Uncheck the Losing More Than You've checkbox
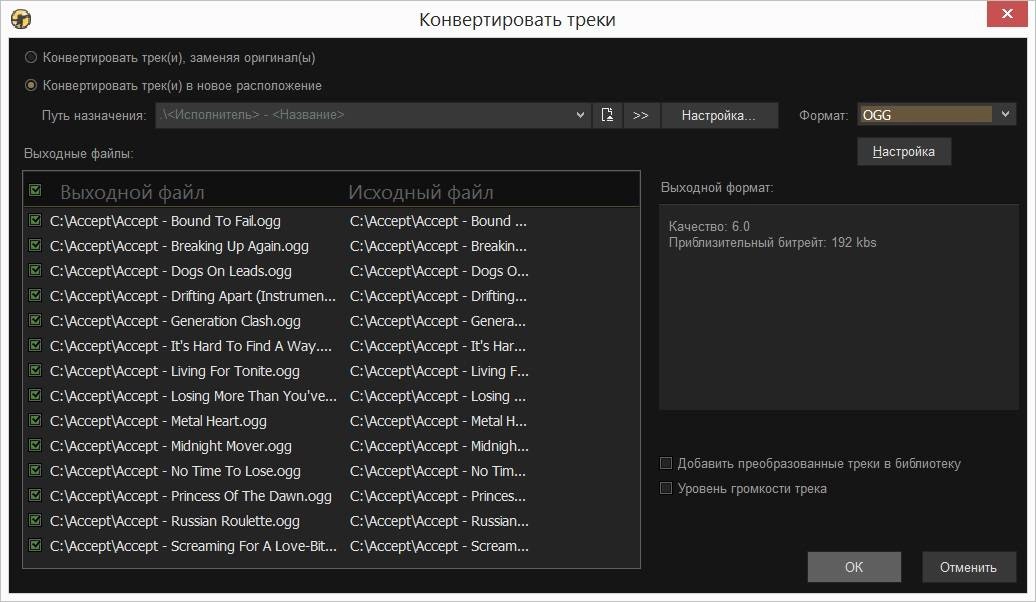Viewport: 1036px width, 602px height. 36,395
